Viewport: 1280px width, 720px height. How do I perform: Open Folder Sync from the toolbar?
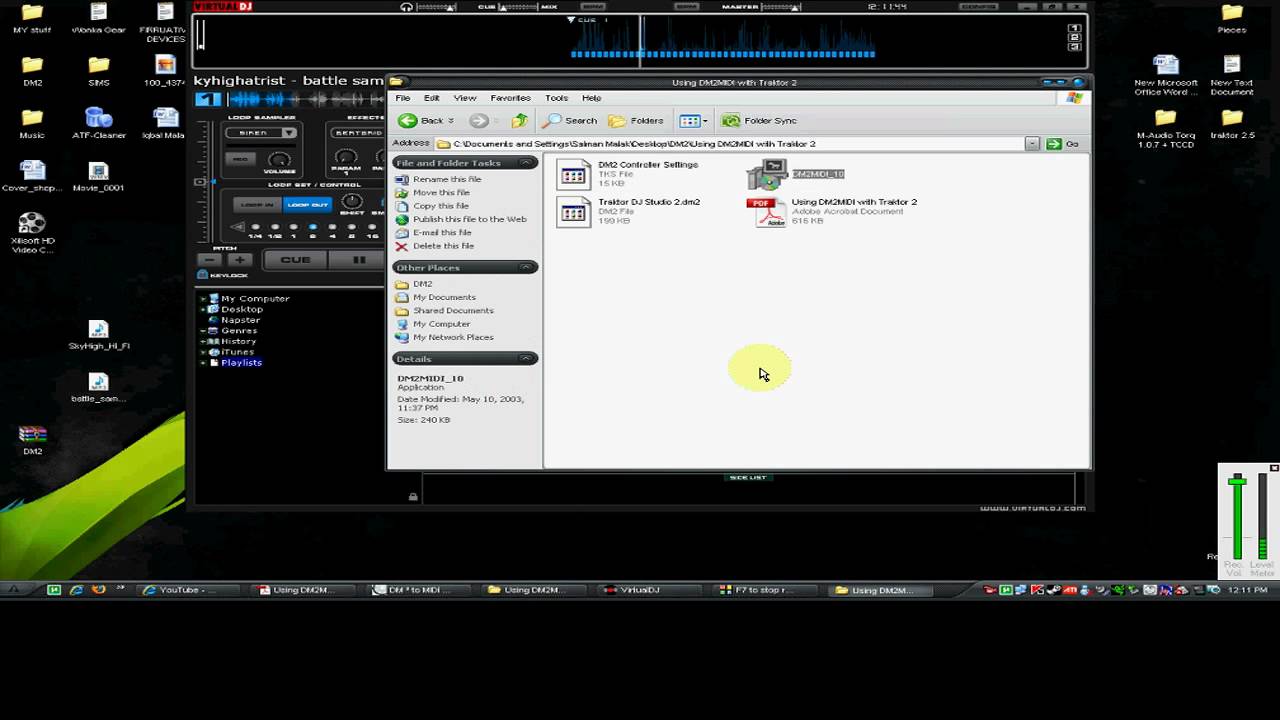[759, 121]
